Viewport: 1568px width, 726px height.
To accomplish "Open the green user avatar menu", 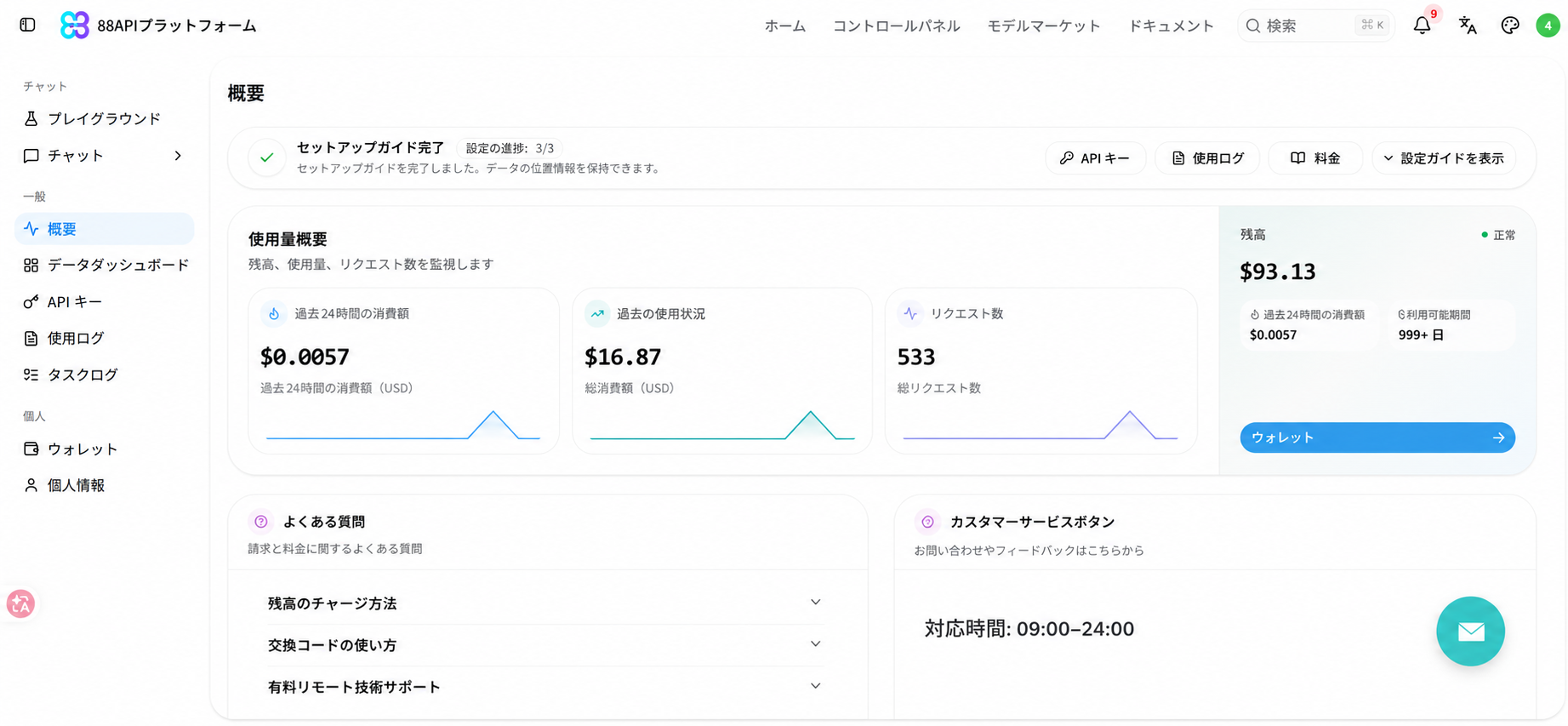I will [1548, 26].
